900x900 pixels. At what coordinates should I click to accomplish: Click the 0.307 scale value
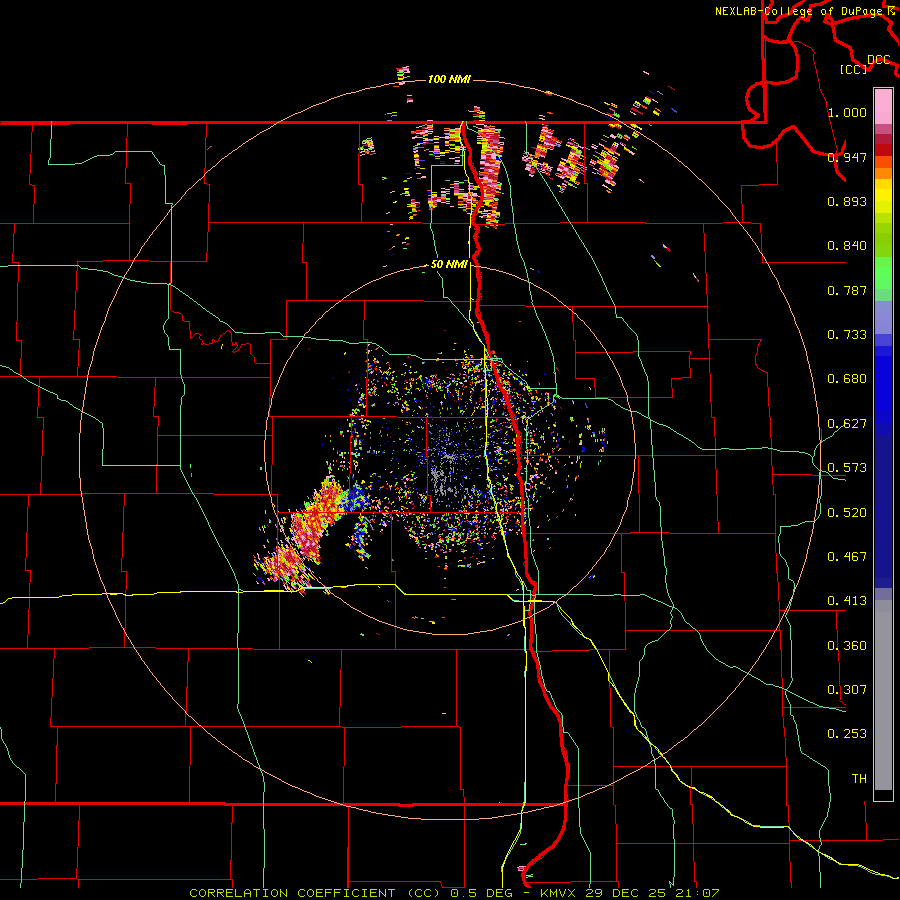[847, 690]
